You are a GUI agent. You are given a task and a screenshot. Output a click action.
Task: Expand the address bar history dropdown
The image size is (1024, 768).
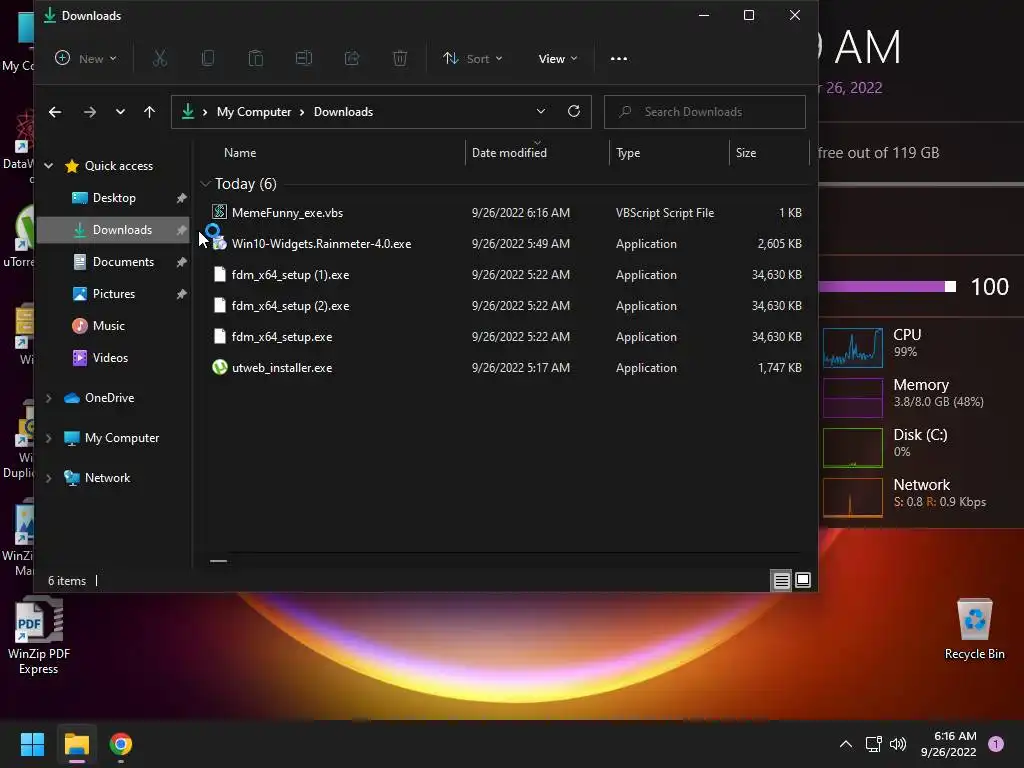coord(541,112)
